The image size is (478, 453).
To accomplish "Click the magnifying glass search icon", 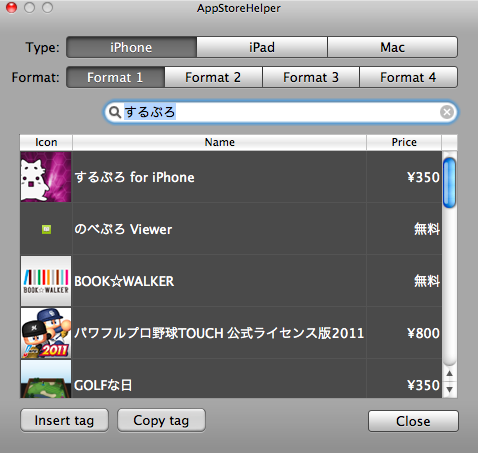I will (115, 112).
